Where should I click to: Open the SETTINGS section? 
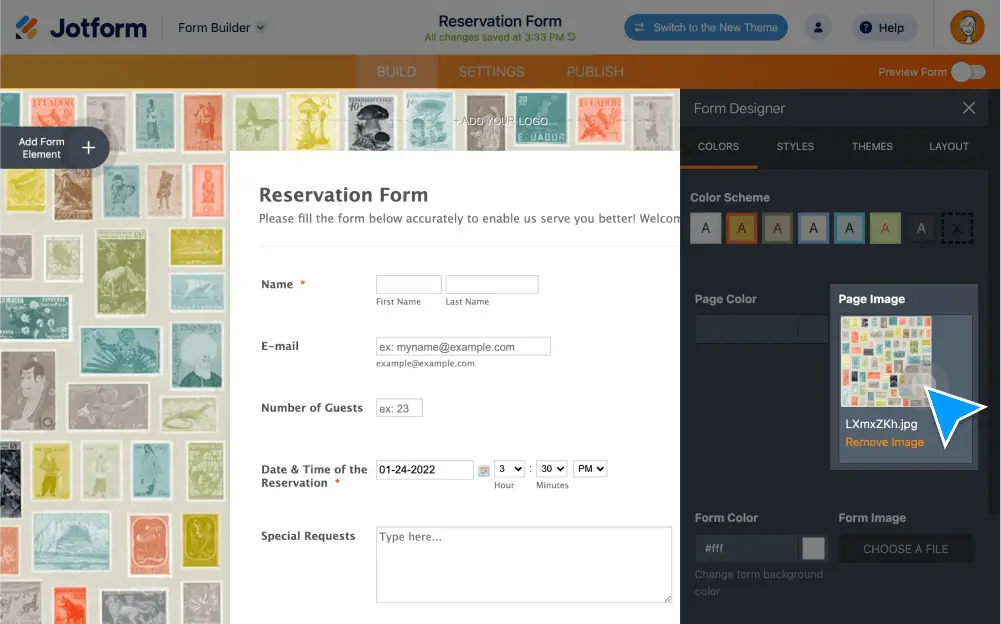coord(491,71)
